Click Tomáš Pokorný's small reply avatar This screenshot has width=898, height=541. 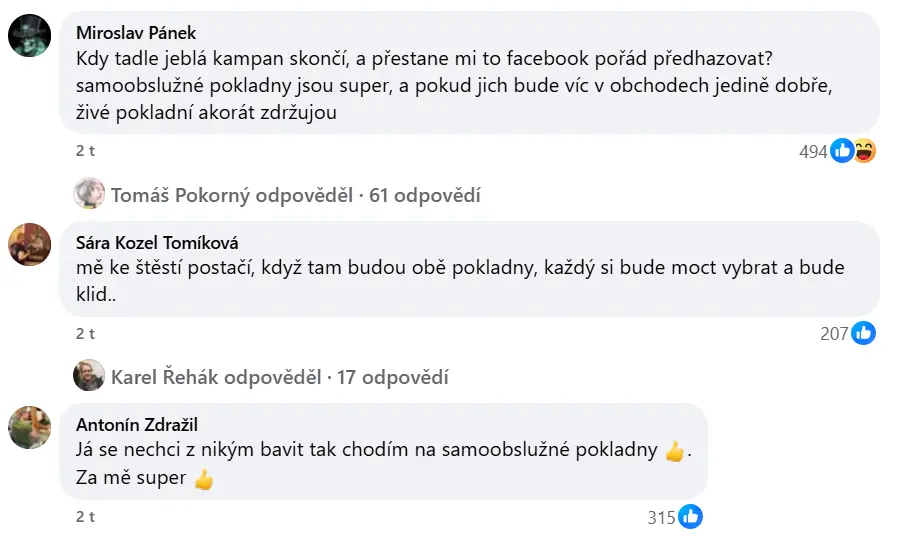point(89,195)
